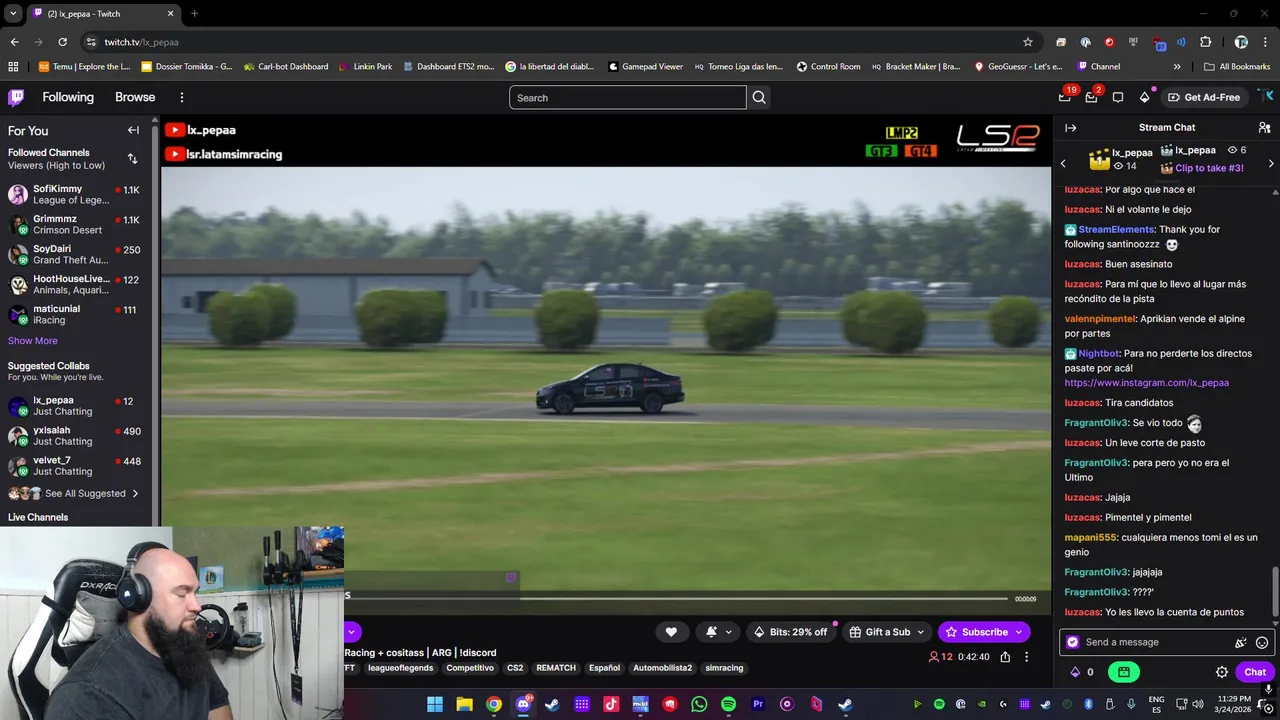Open the share stream icon

click(1005, 657)
